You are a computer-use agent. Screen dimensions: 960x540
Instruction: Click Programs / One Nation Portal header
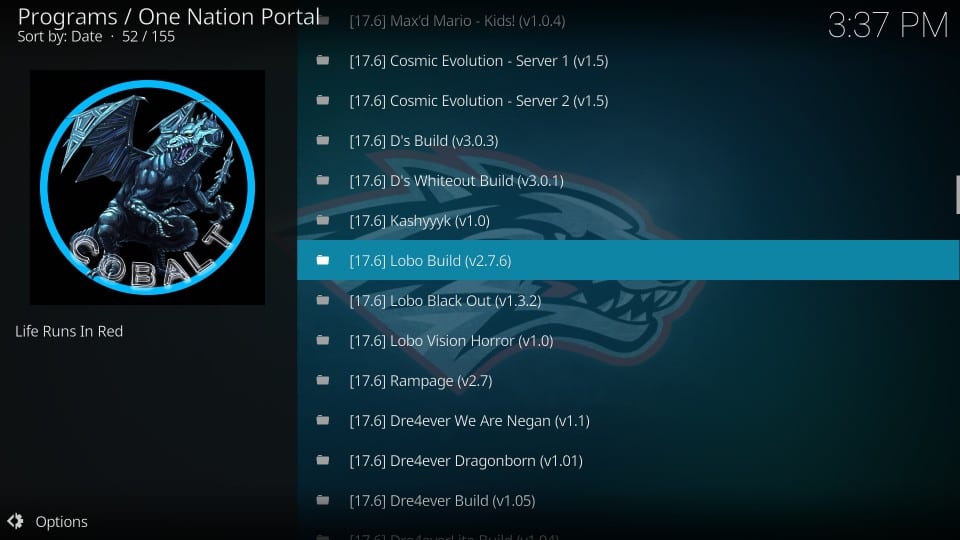[x=169, y=17]
